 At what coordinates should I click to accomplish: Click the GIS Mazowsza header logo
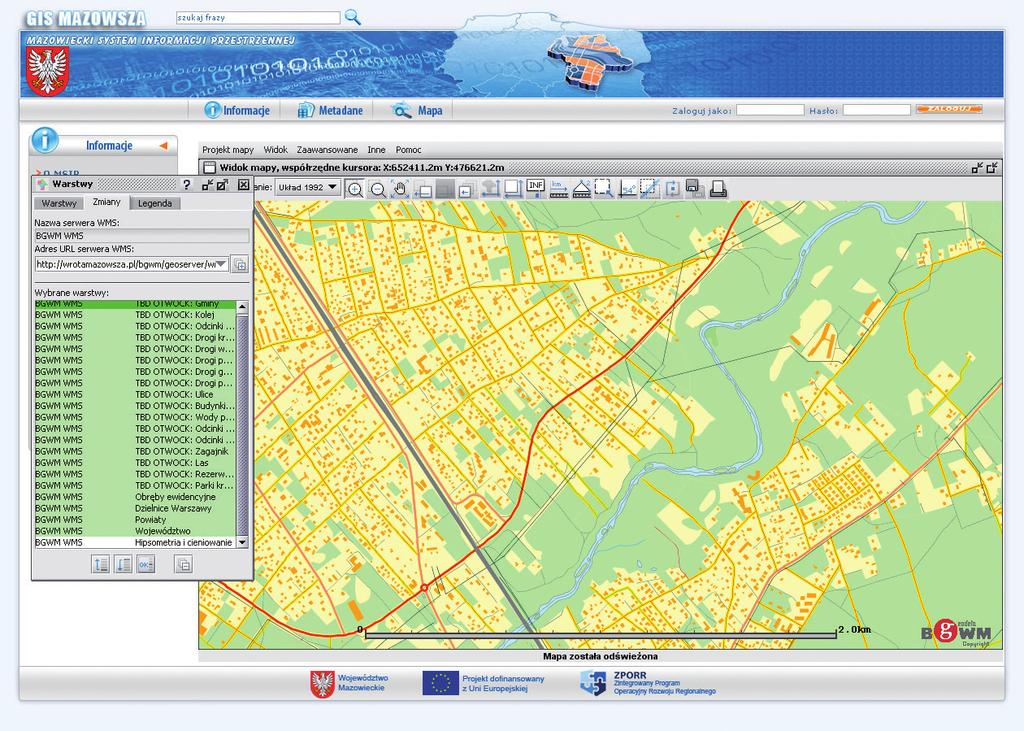click(x=86, y=18)
